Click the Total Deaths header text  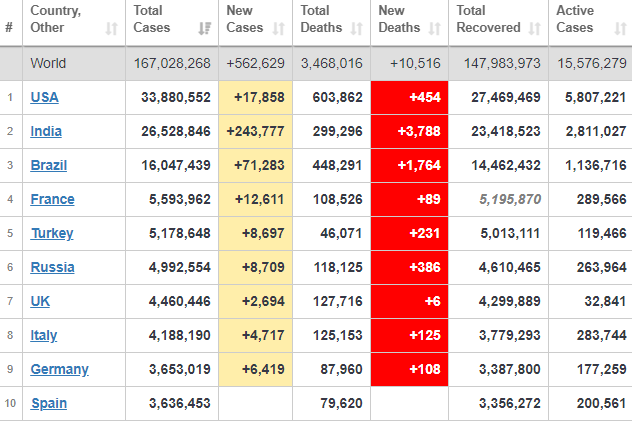tap(321, 19)
